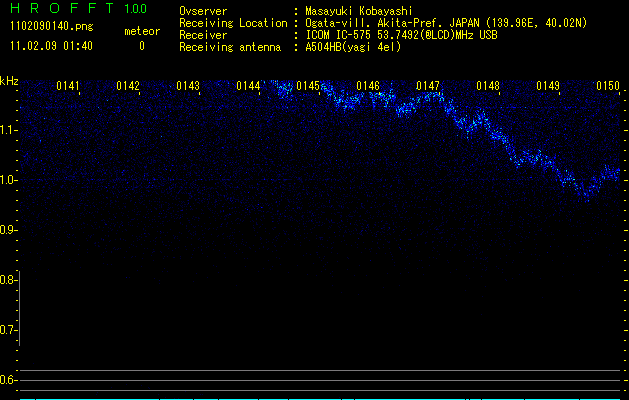Click the kHz axis unit label
Viewport: 629px width, 400px height.
[x=9, y=81]
